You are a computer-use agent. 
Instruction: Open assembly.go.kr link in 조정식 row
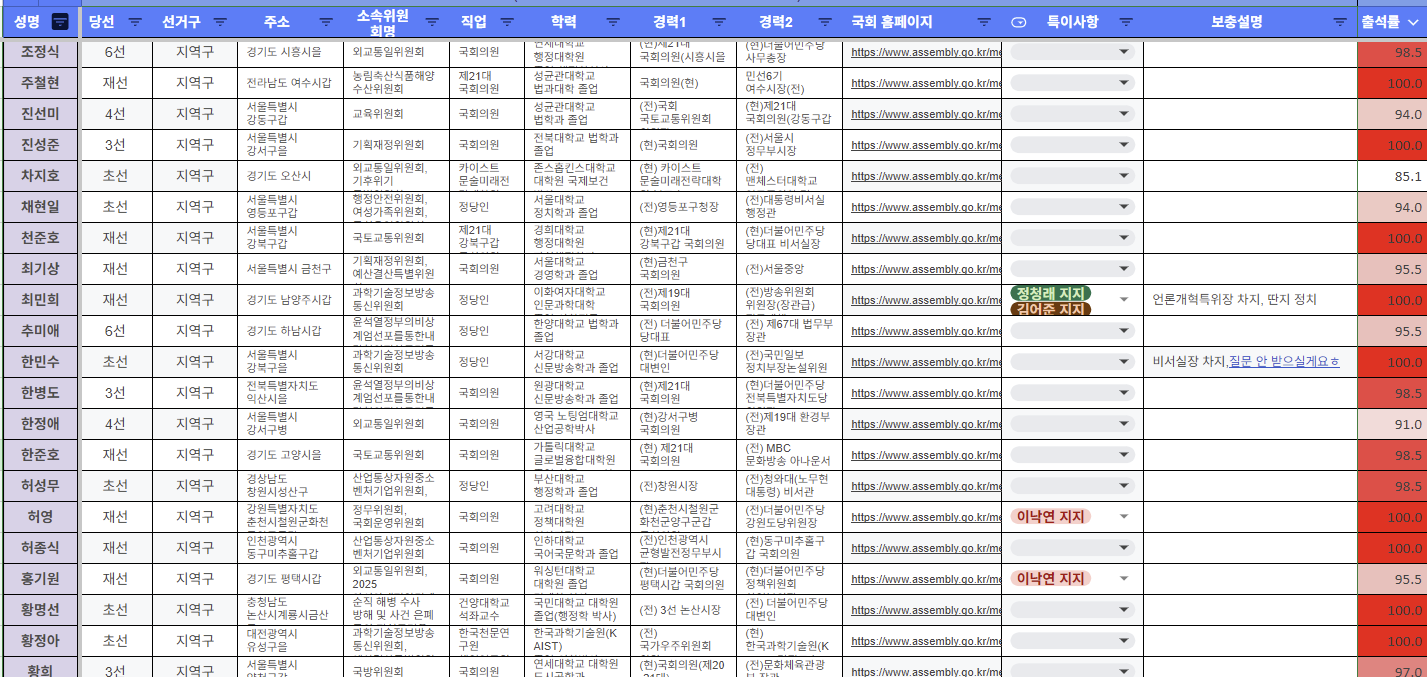coord(925,53)
